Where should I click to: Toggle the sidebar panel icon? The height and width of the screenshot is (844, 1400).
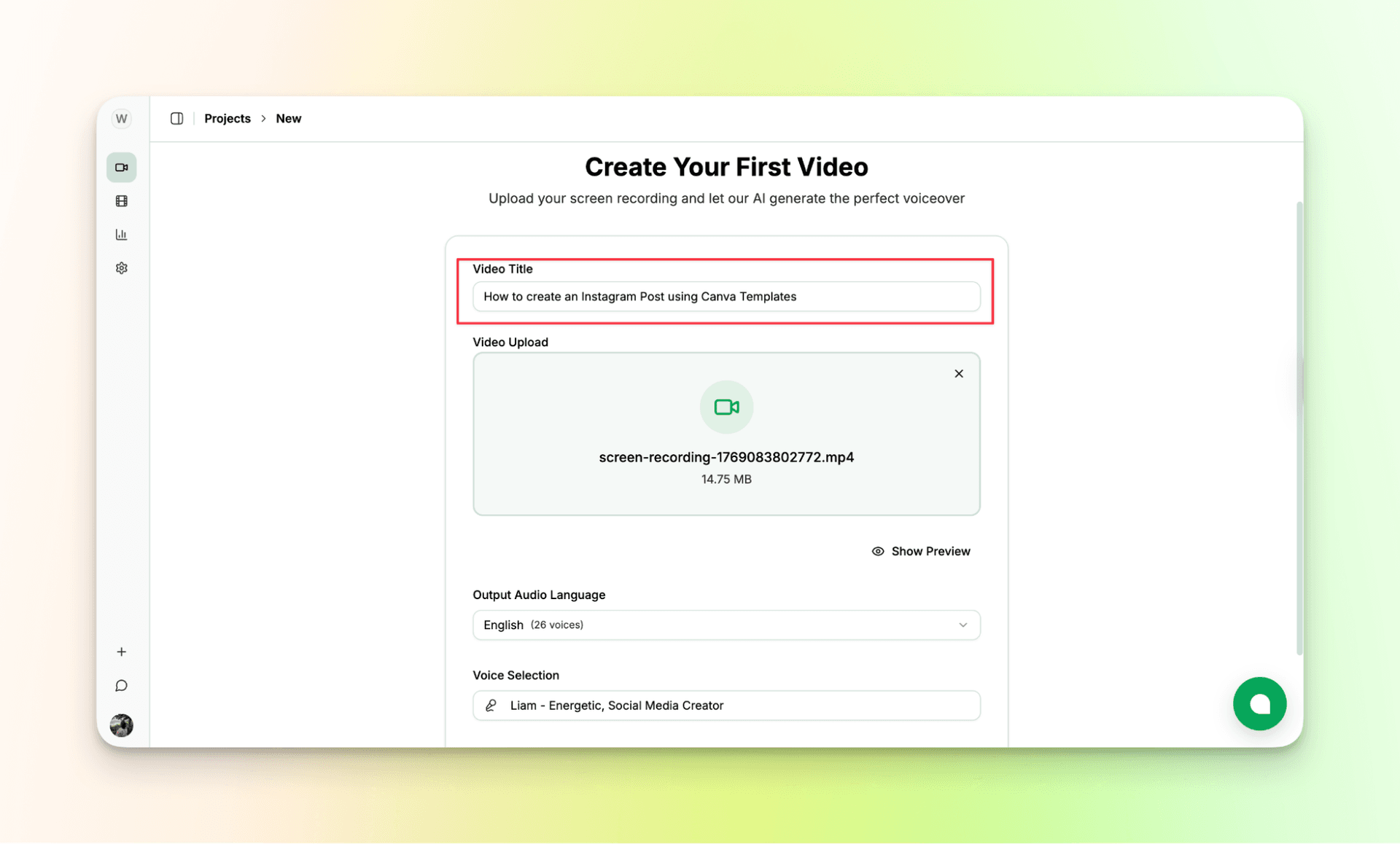point(176,119)
